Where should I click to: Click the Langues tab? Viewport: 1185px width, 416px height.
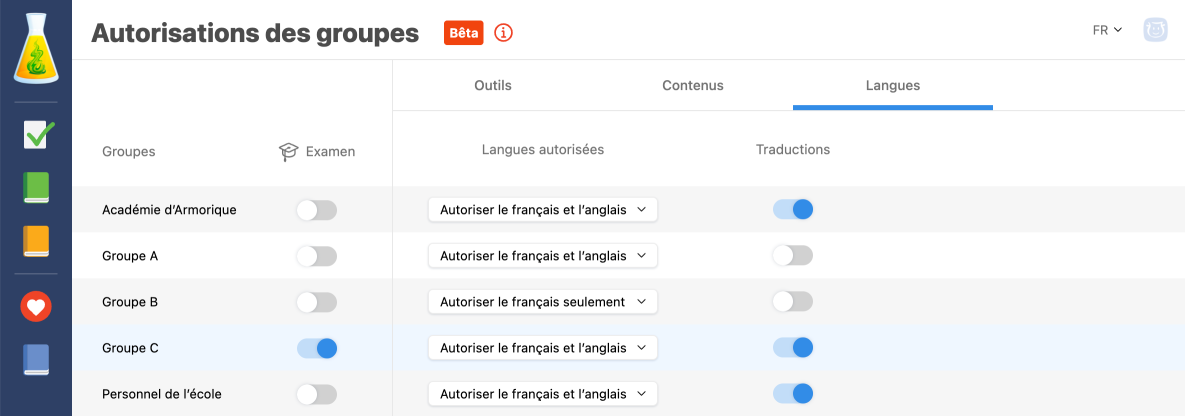(x=892, y=86)
